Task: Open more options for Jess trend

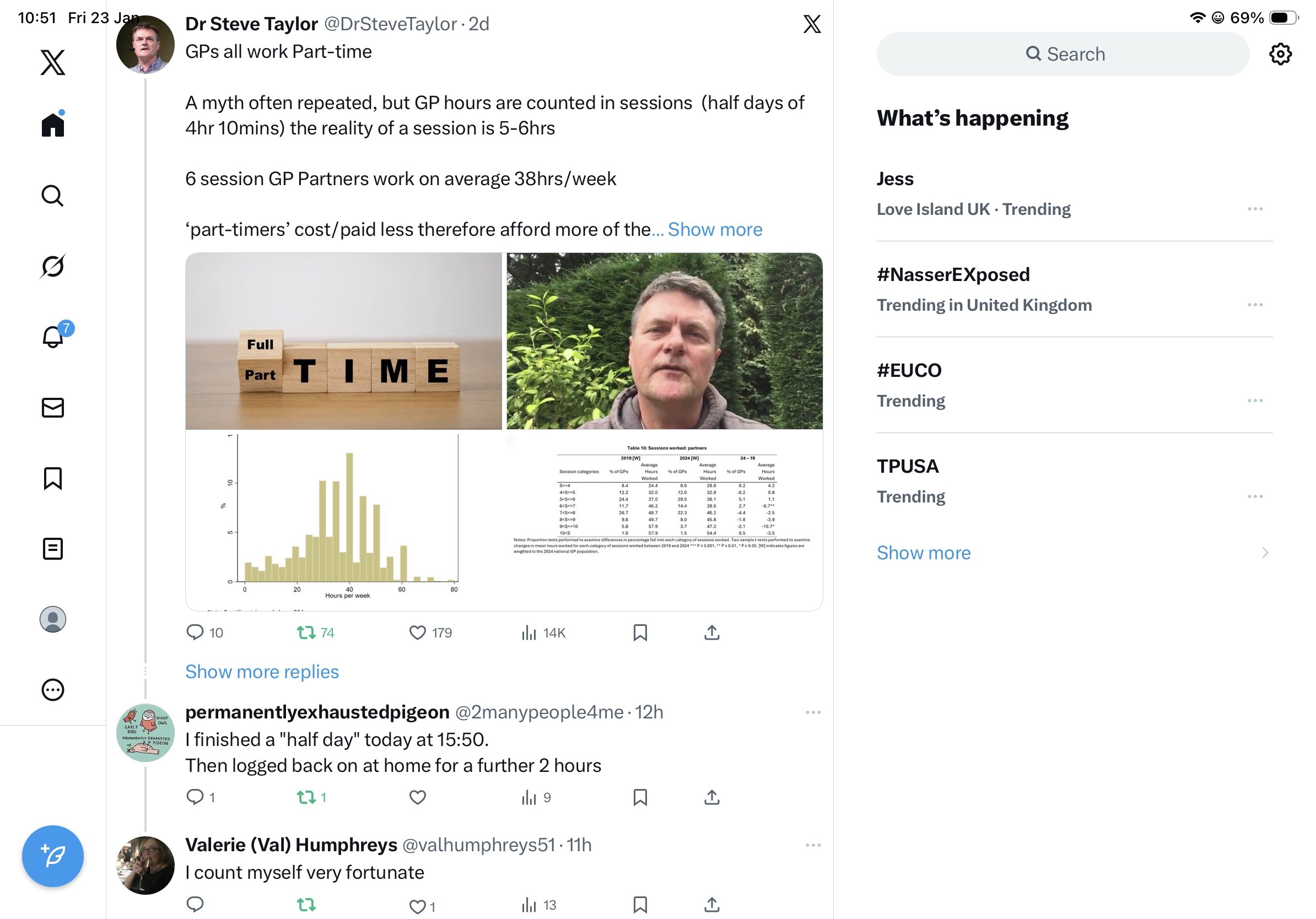Action: point(1254,209)
